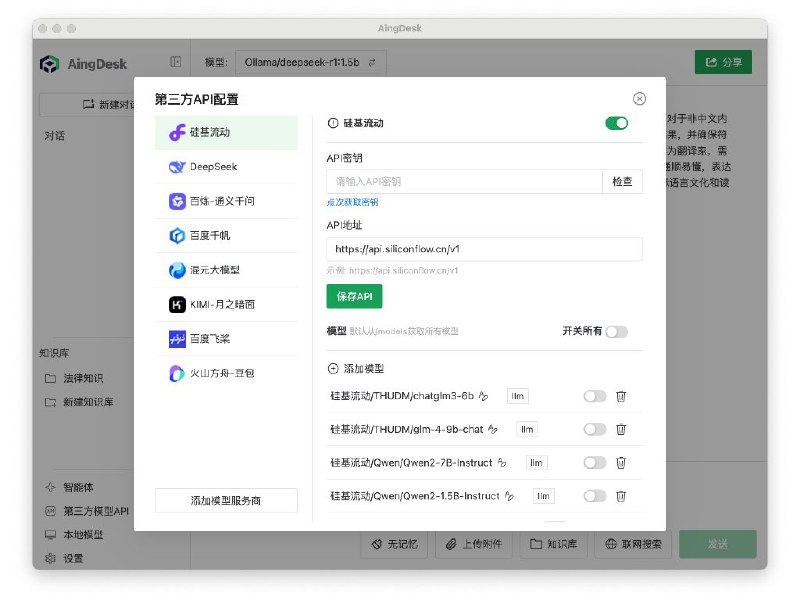This screenshot has width=800, height=600.
Task: Open 本地模型 in the sidebar
Action: click(x=74, y=535)
